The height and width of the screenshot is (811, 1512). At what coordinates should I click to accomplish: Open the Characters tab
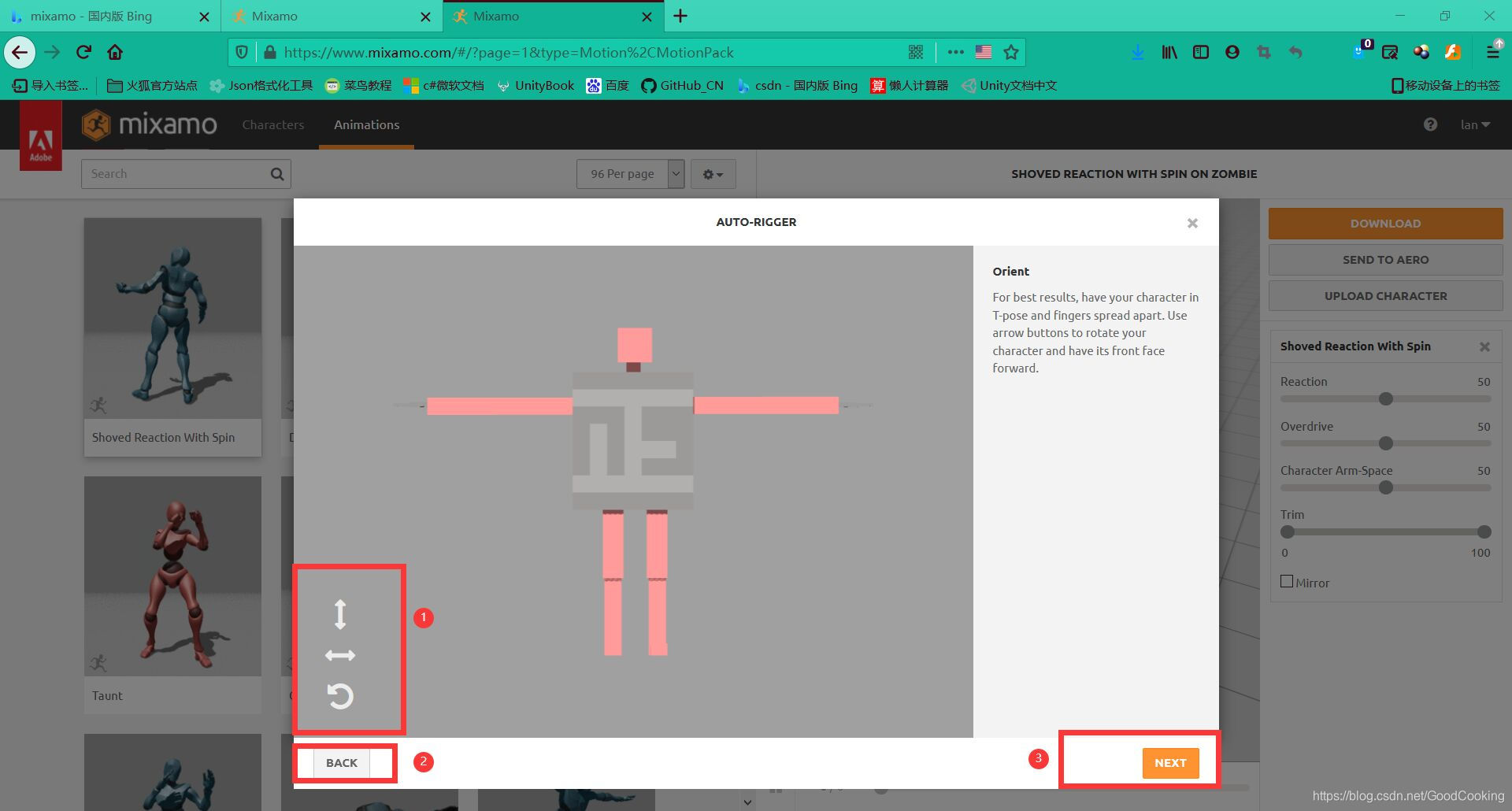[x=272, y=124]
